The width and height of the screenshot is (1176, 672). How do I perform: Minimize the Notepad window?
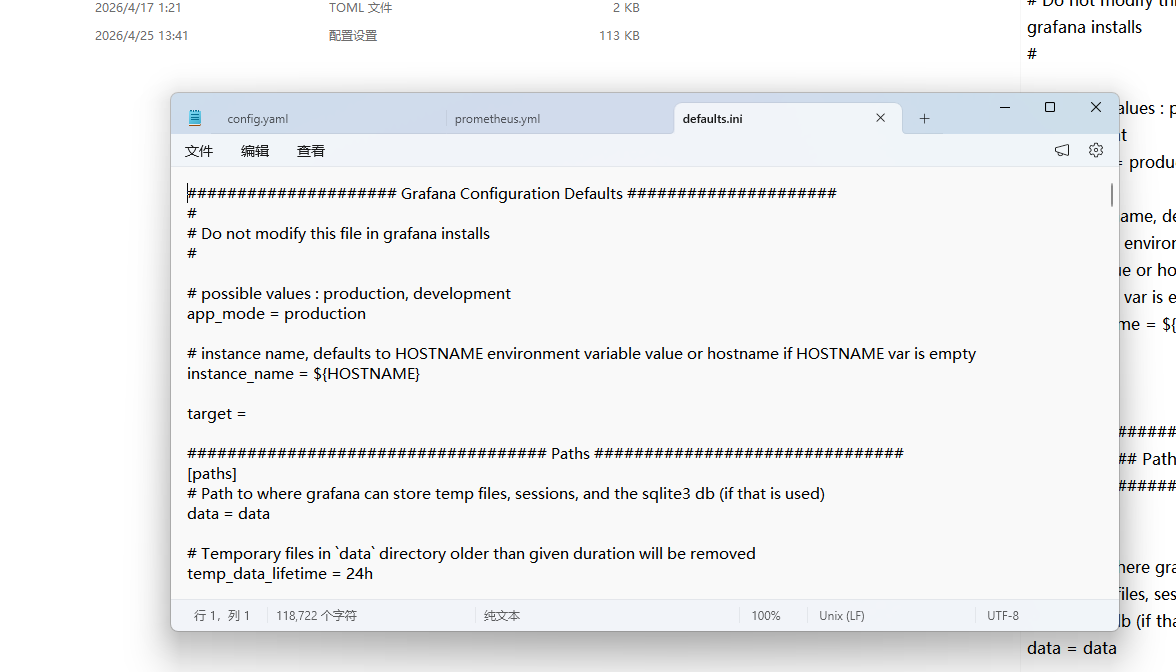point(1005,107)
